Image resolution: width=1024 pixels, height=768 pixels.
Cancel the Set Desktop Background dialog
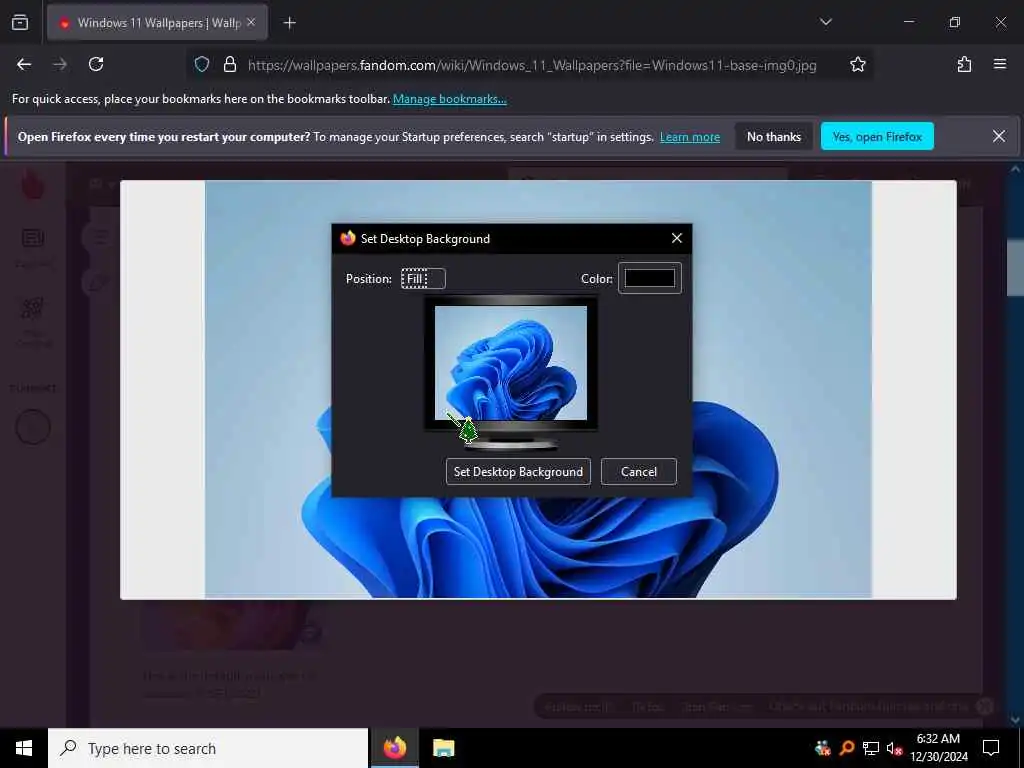pyautogui.click(x=639, y=472)
